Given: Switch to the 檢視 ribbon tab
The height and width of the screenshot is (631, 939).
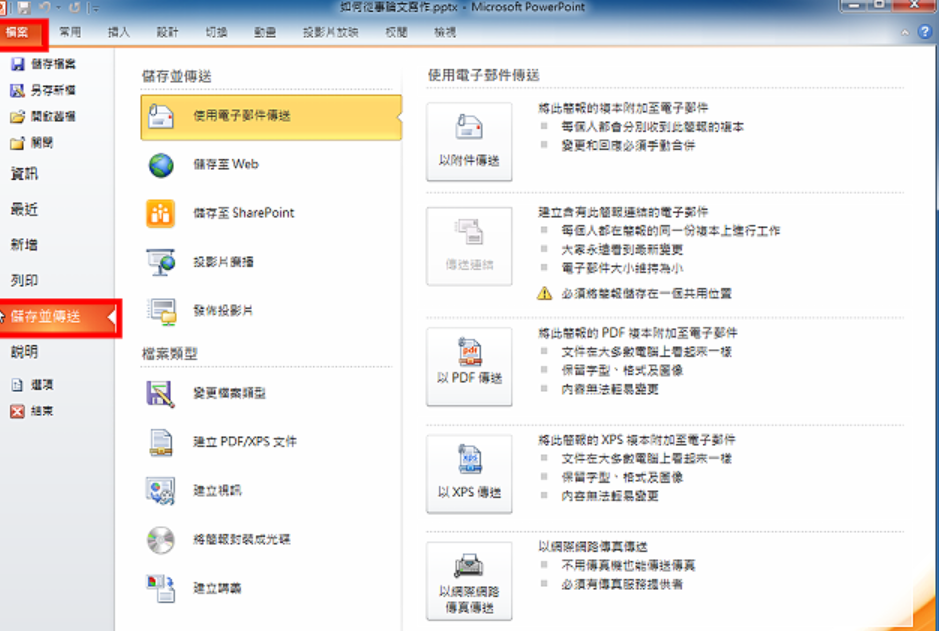Looking at the screenshot, I should (x=445, y=32).
